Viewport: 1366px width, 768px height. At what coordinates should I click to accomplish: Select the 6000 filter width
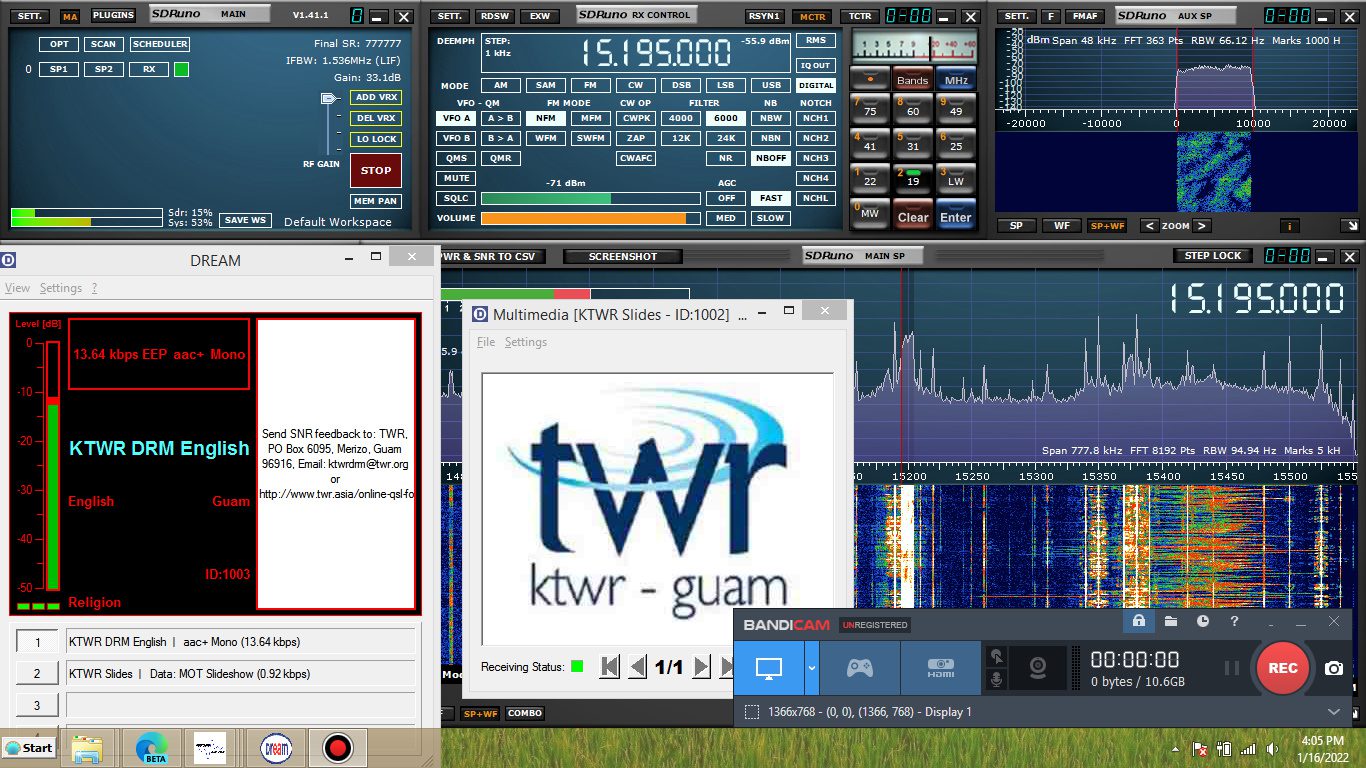point(726,118)
